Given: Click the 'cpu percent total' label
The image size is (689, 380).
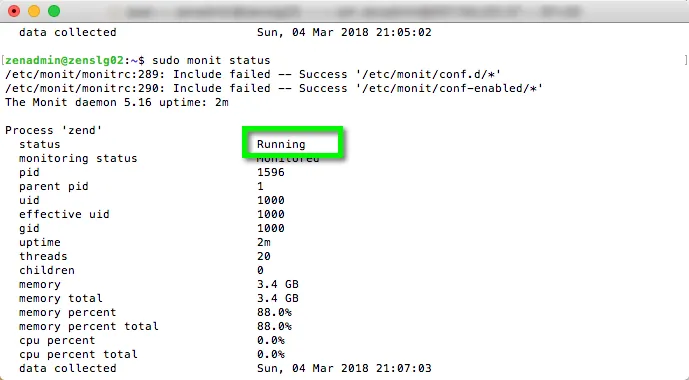Looking at the screenshot, I should [x=78, y=355].
